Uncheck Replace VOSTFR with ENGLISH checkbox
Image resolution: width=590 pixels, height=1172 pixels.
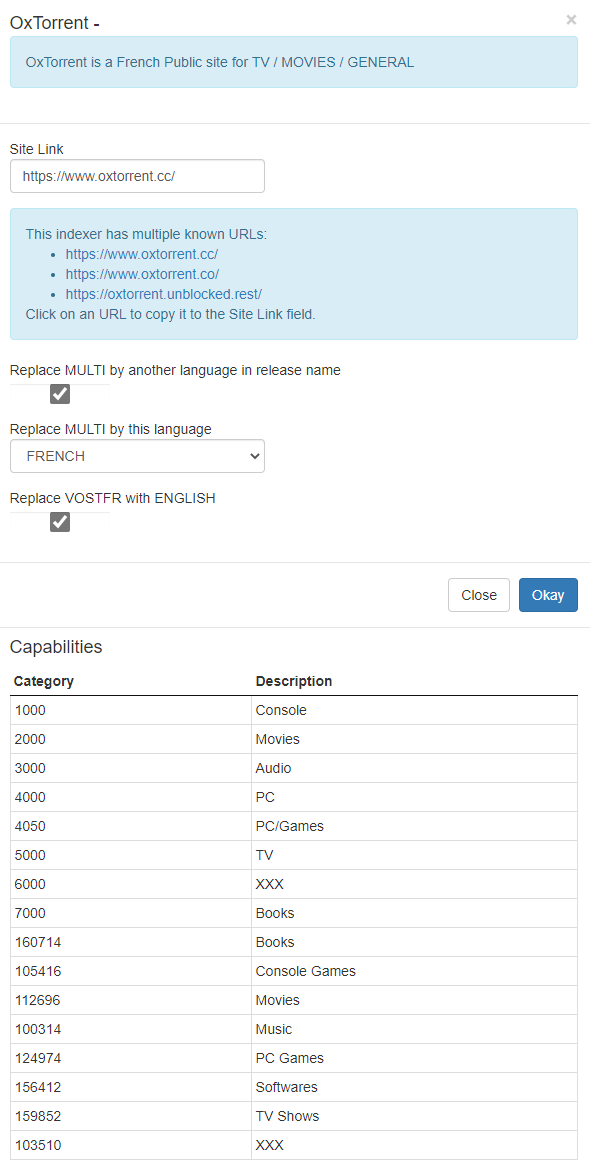point(60,522)
